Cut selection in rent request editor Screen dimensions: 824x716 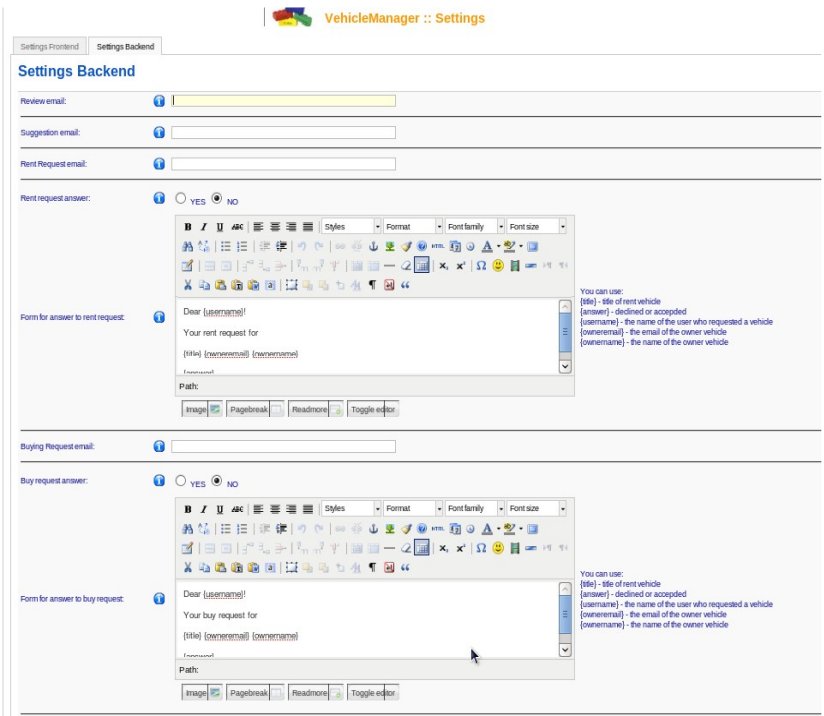(188, 285)
